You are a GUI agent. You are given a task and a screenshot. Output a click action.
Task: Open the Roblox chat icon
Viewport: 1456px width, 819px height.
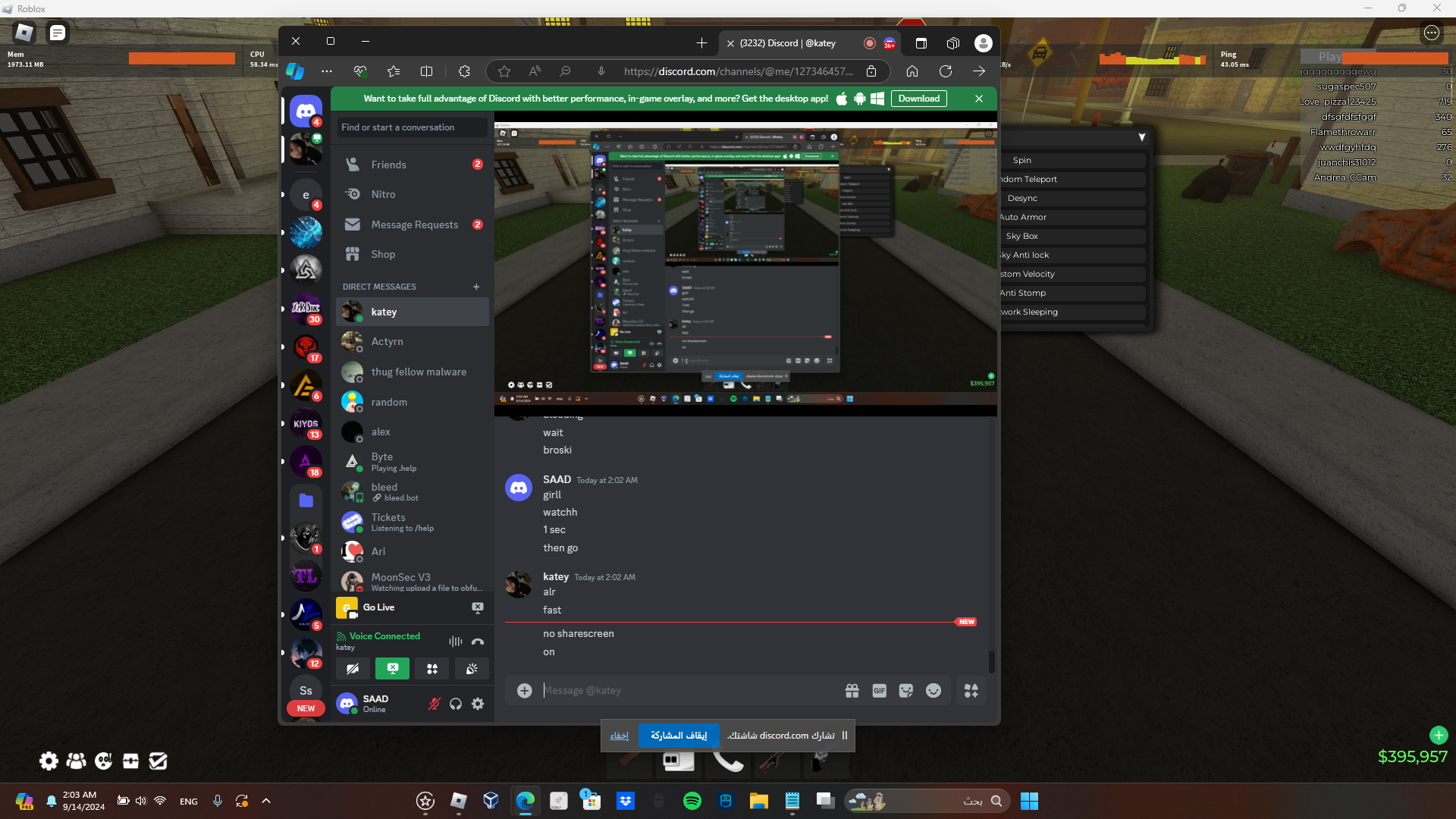pos(58,33)
